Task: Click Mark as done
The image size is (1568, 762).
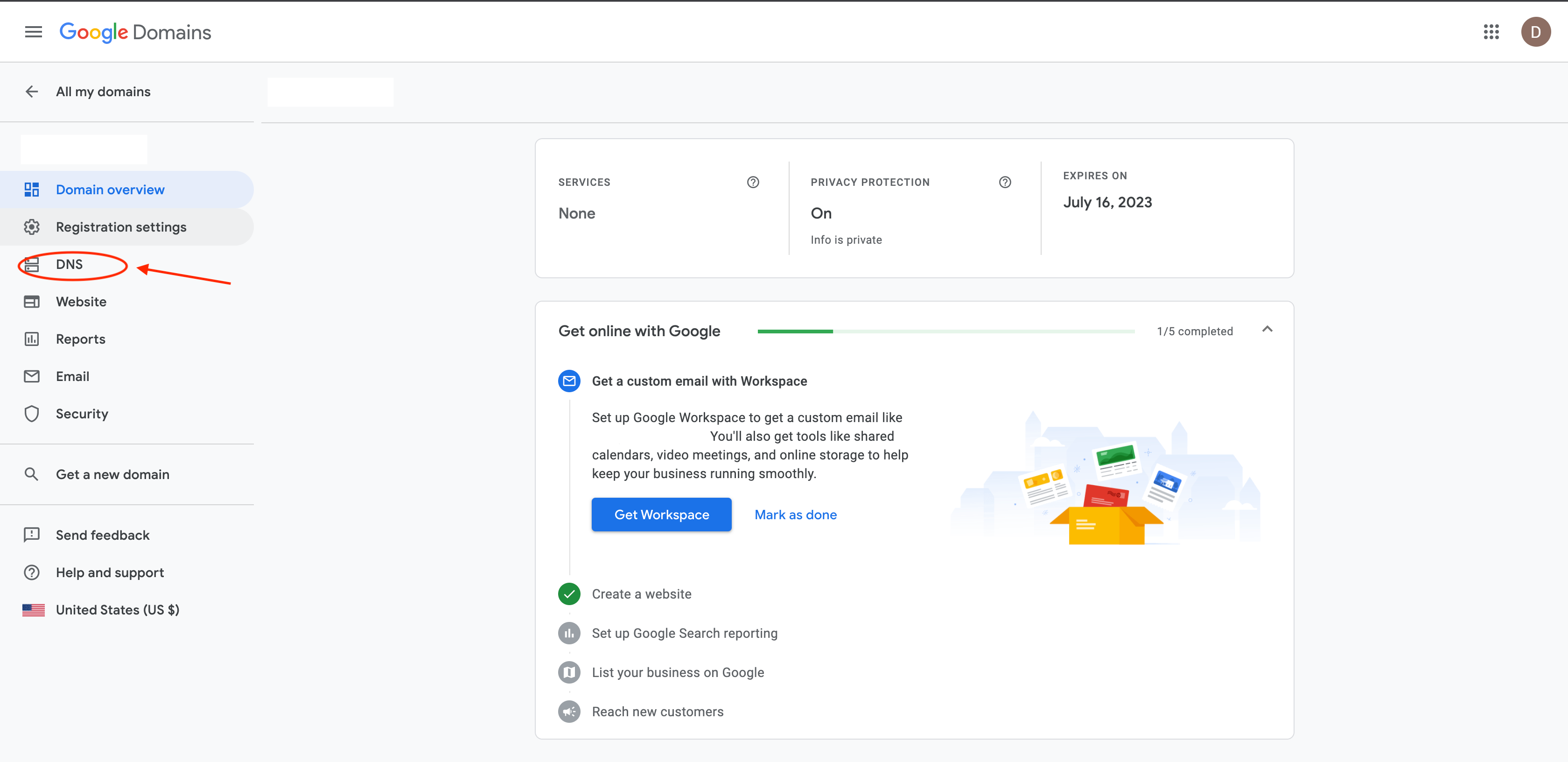Action: 796,515
